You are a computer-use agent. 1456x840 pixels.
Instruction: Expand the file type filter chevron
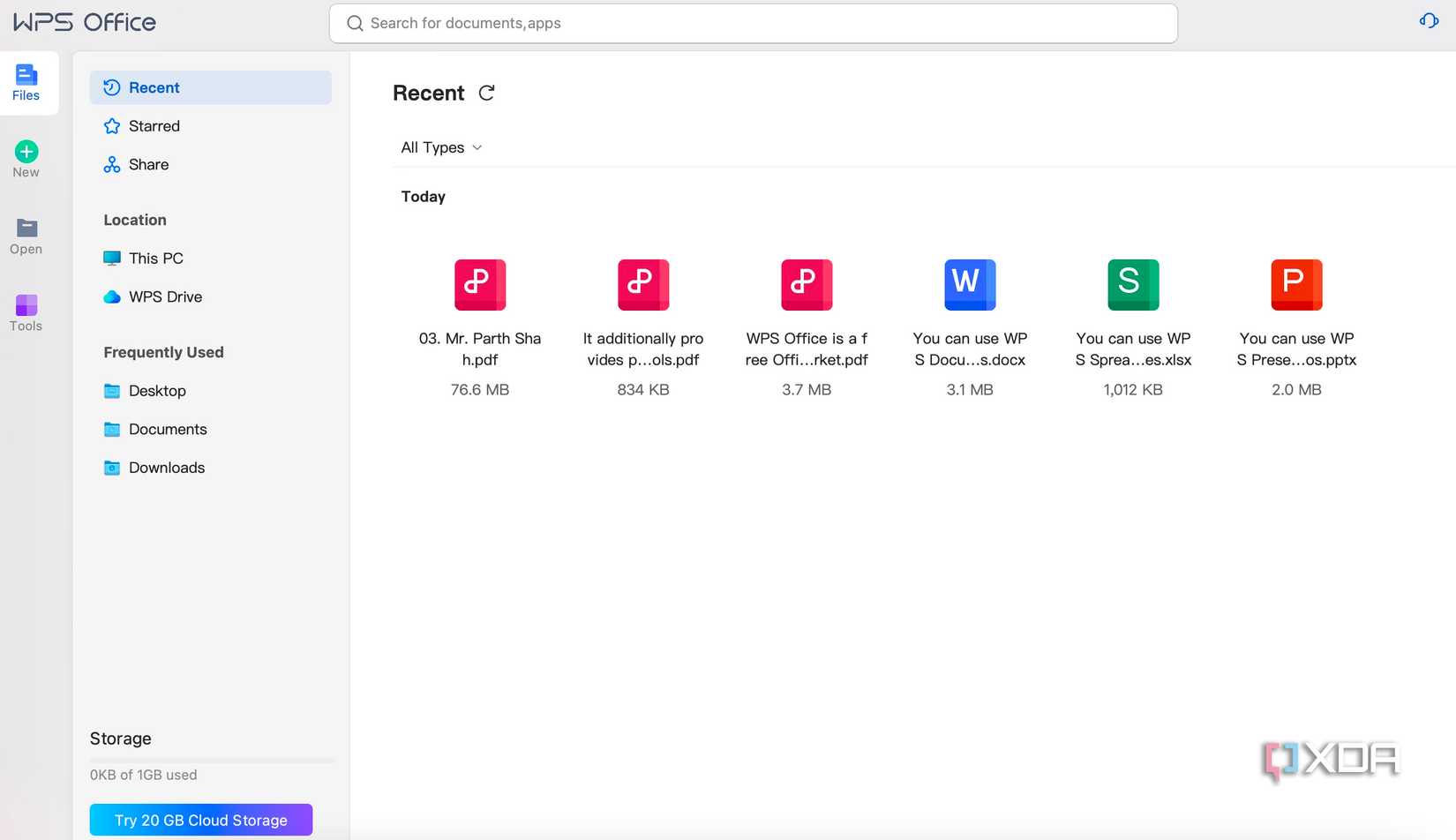pos(477,148)
